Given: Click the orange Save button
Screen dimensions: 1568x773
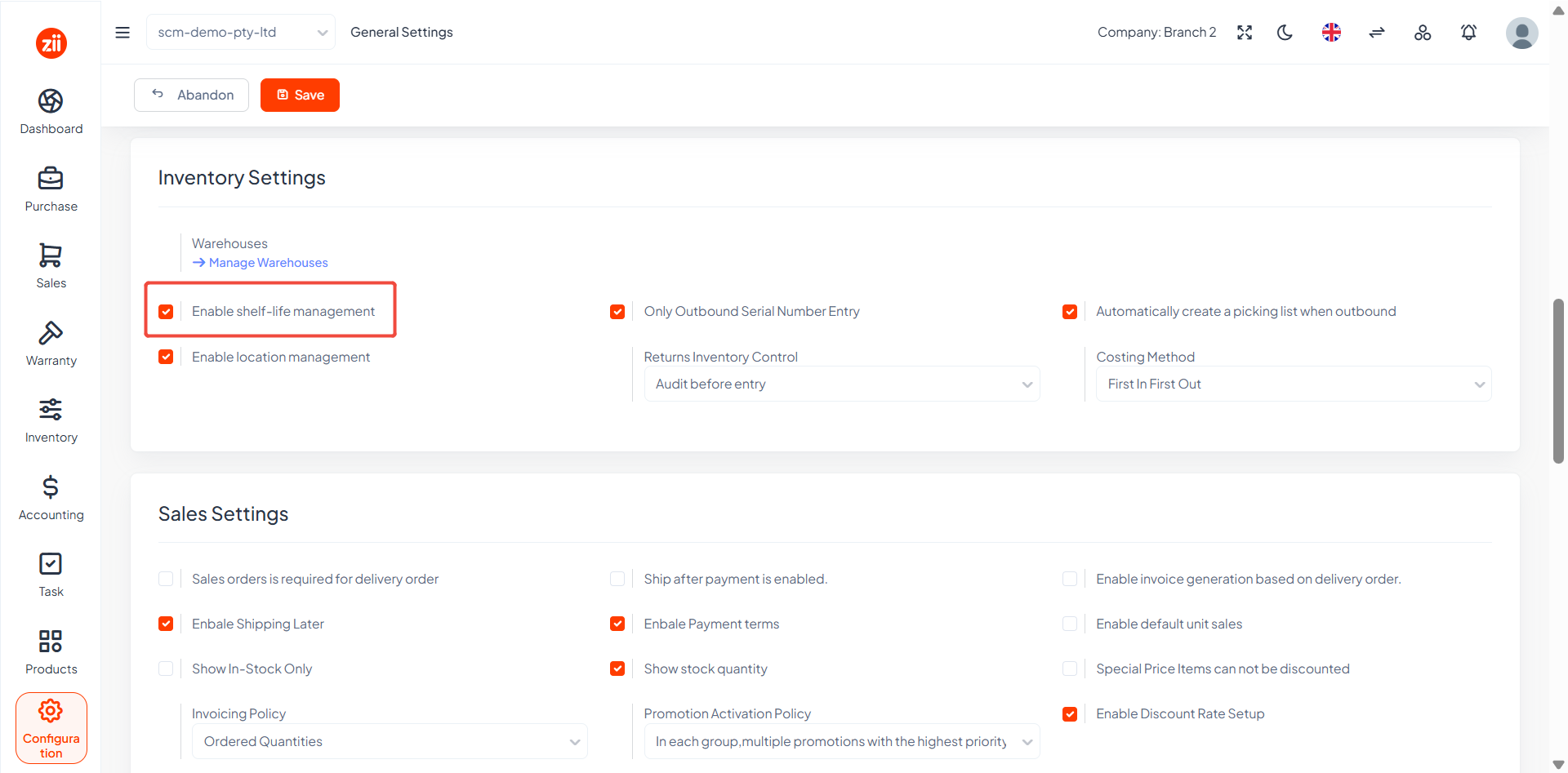Looking at the screenshot, I should [300, 95].
